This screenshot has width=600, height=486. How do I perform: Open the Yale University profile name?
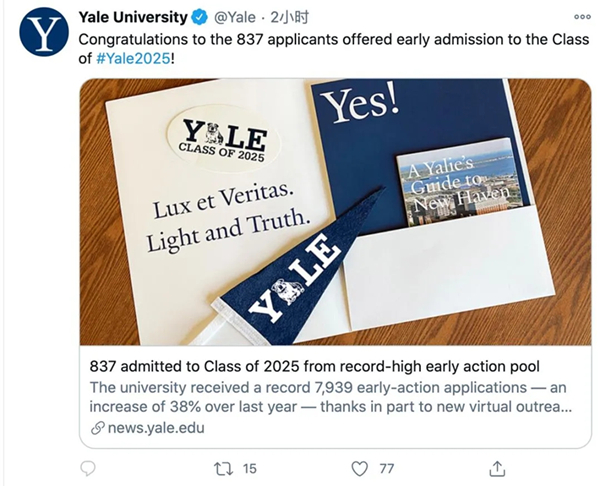click(132, 18)
